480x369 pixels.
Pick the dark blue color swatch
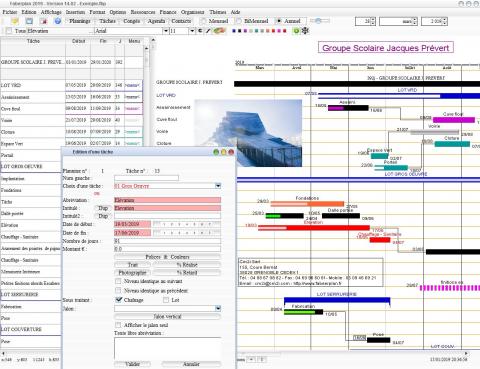[x=234, y=31]
